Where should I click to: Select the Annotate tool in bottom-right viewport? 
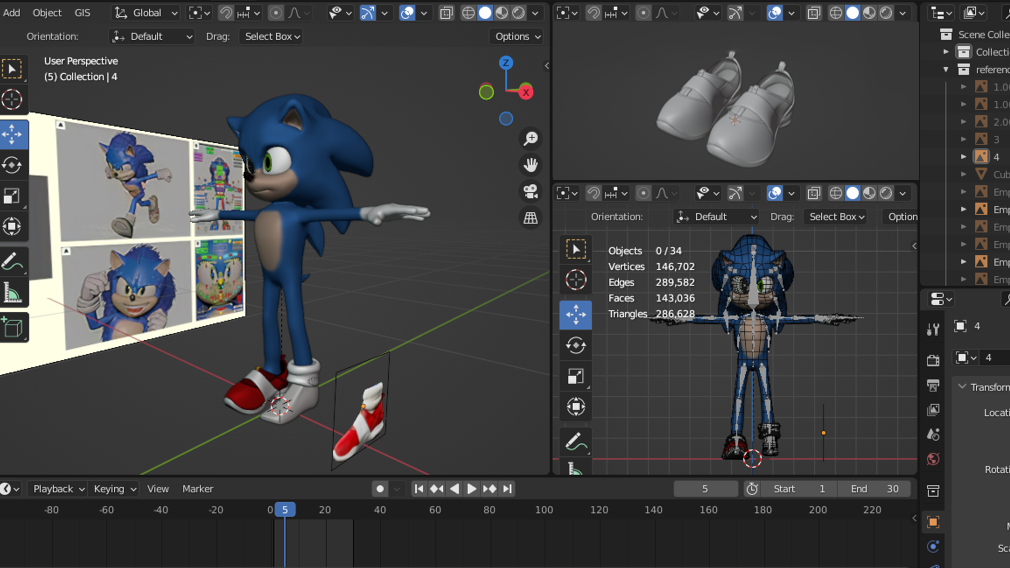click(575, 441)
